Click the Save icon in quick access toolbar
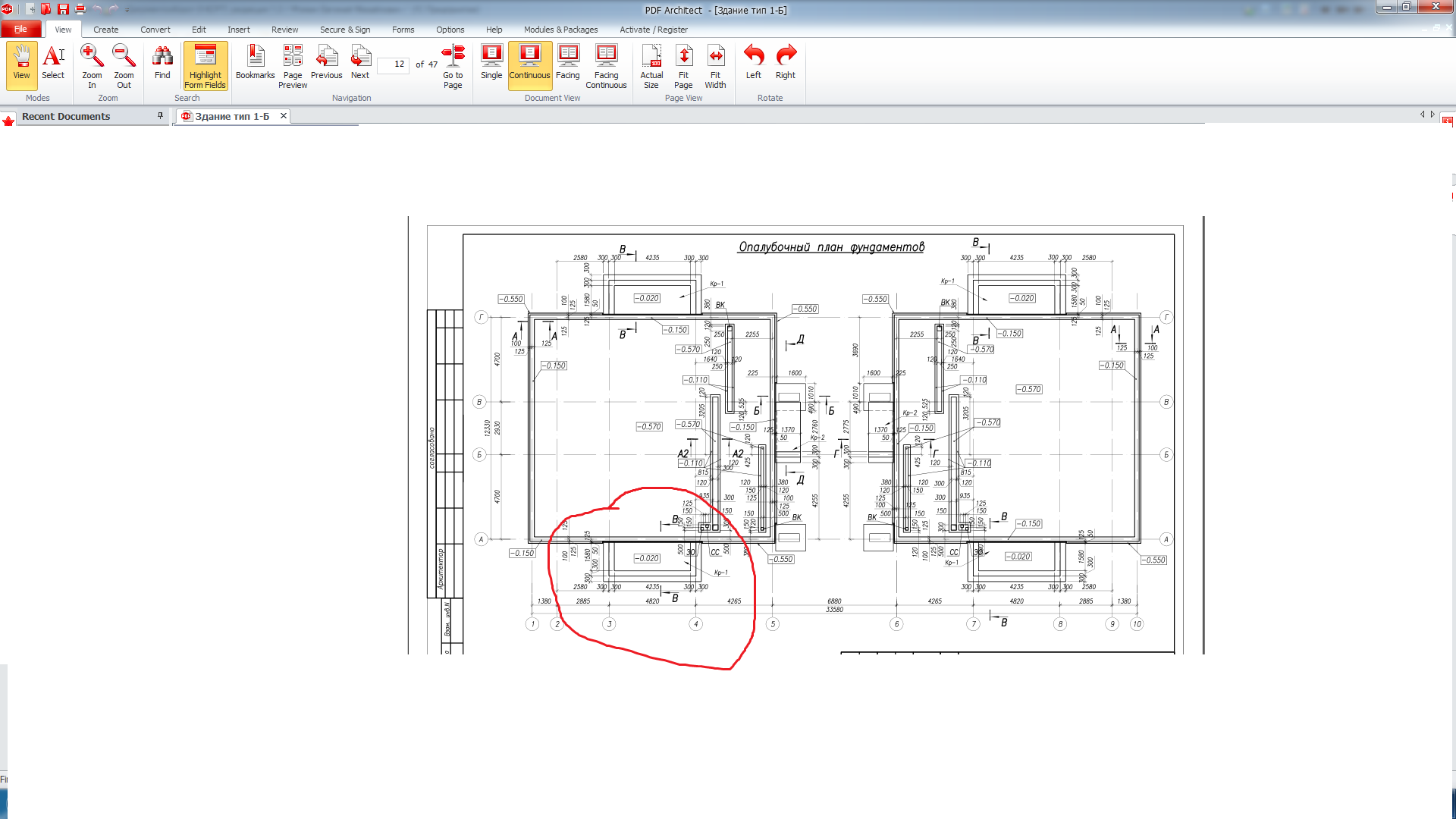The width and height of the screenshot is (1456, 819). click(63, 9)
